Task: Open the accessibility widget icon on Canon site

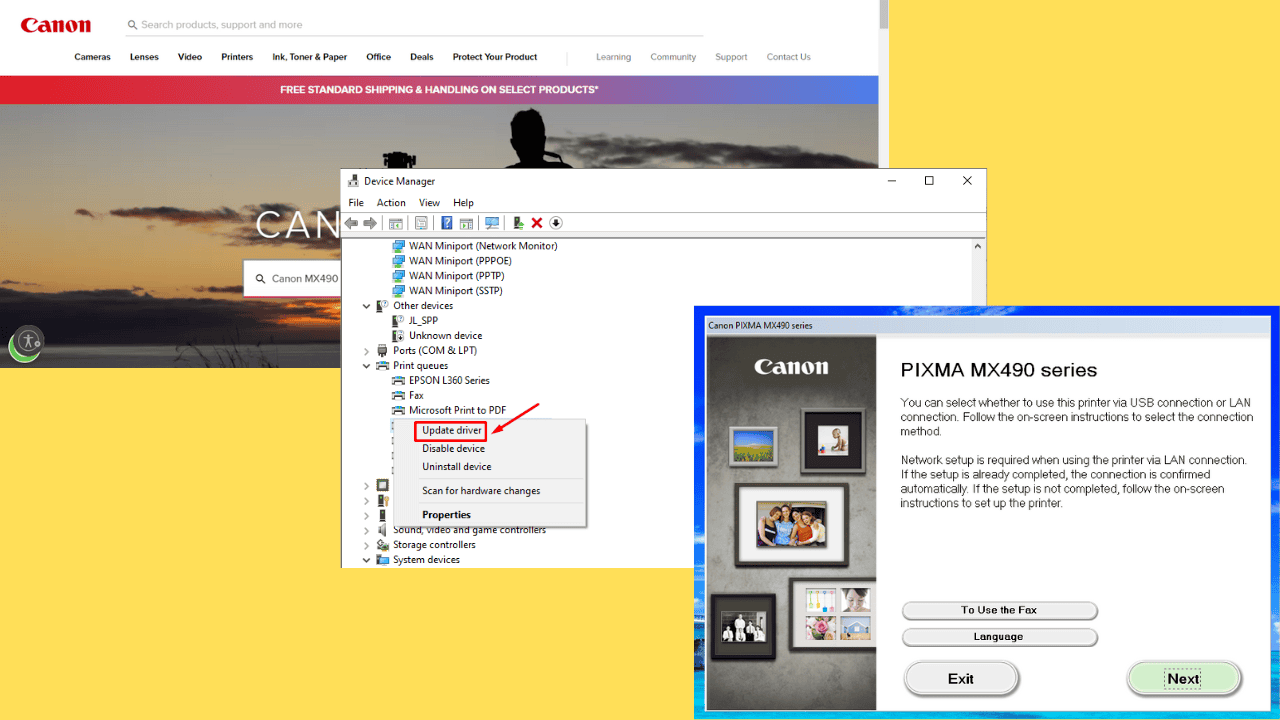Action: 28,342
